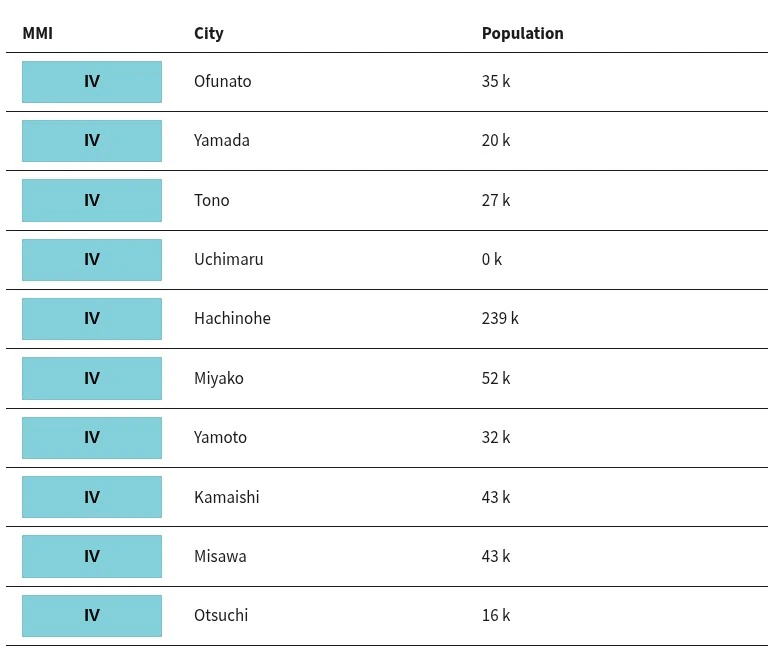Click the 52 k population for Miyako
Image resolution: width=776 pixels, height=663 pixels.
(495, 379)
